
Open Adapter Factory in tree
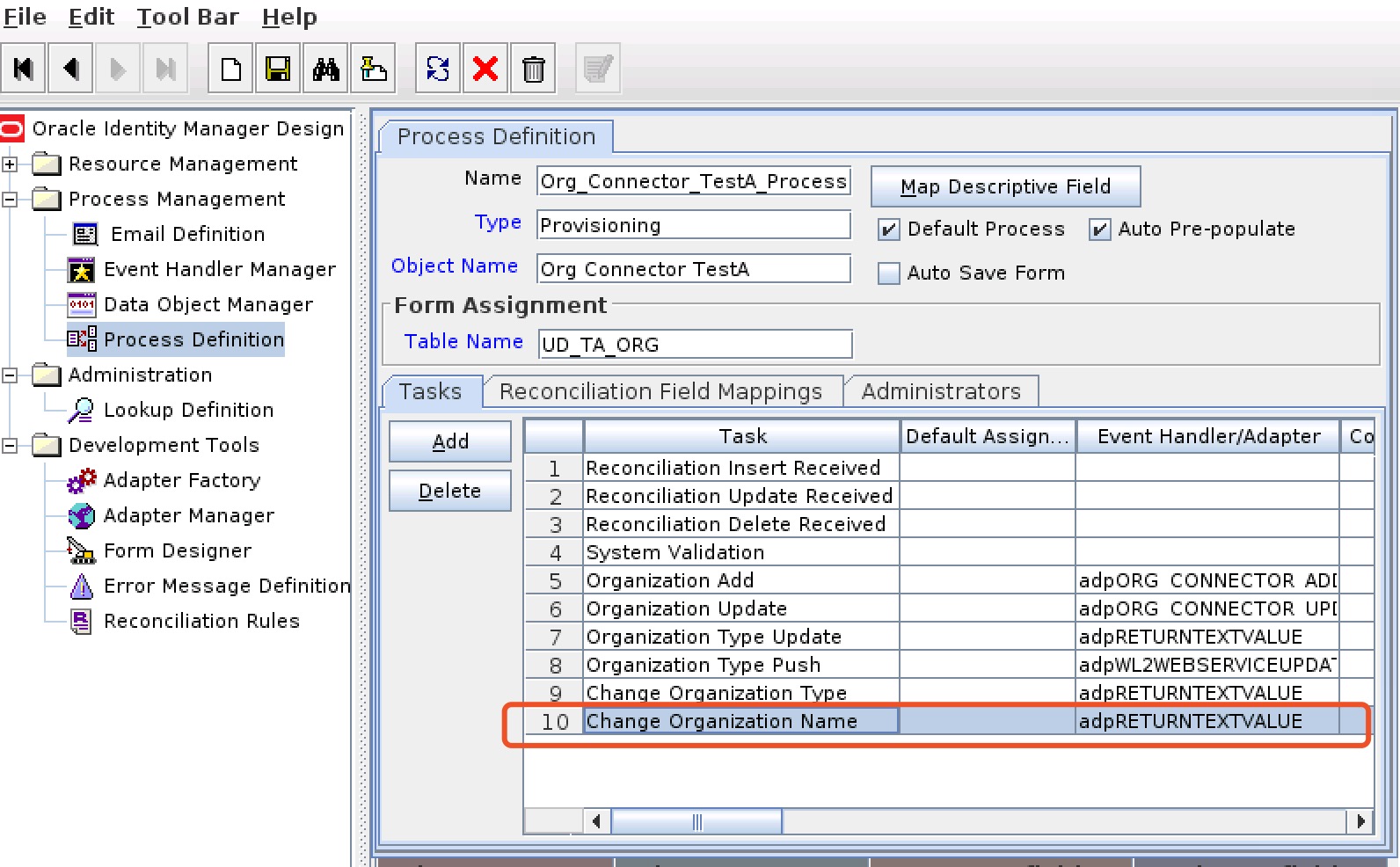[x=182, y=481]
